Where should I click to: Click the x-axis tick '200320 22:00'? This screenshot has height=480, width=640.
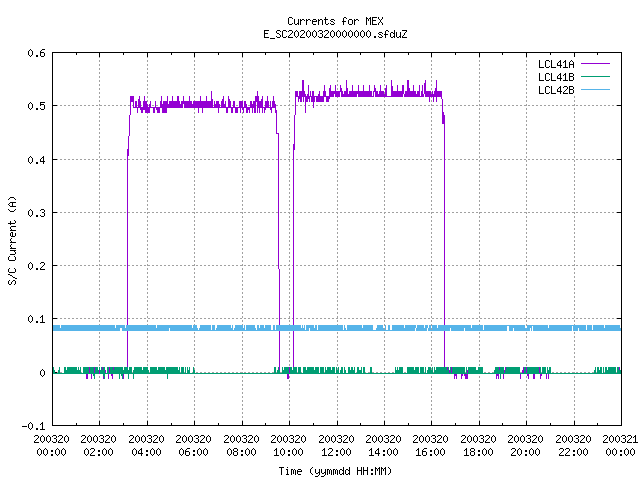click(x=573, y=446)
